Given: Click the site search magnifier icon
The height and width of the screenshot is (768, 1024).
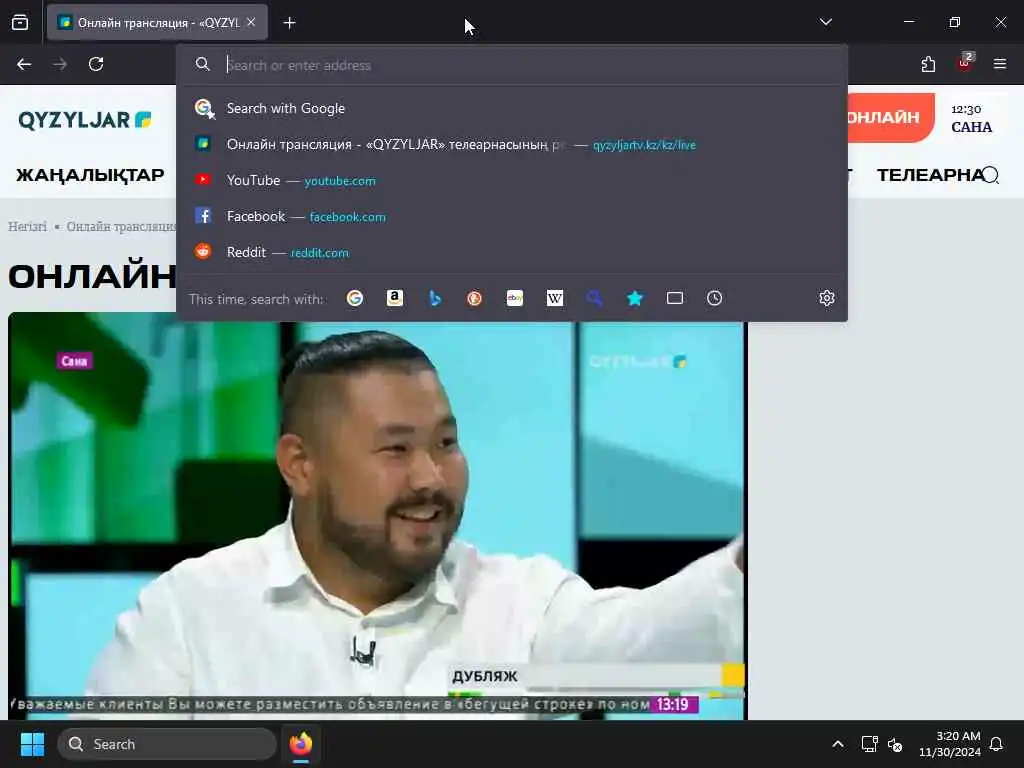Looking at the screenshot, I should [991, 175].
